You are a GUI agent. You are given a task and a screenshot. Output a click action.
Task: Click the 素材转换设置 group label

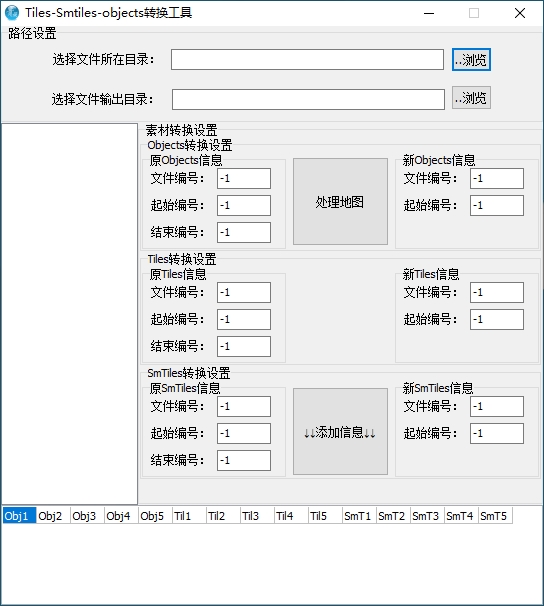point(181,130)
